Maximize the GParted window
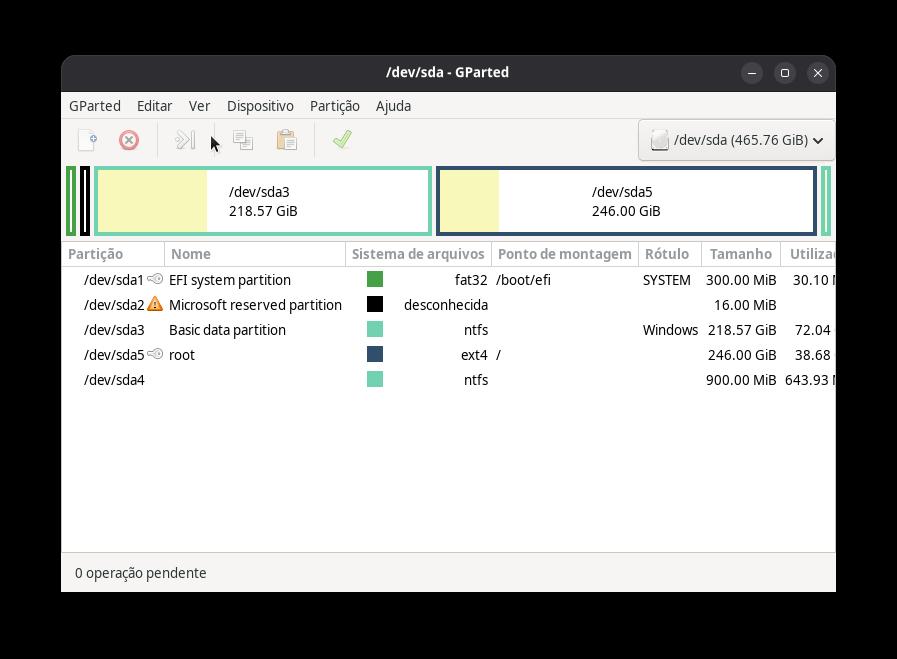 click(x=785, y=73)
